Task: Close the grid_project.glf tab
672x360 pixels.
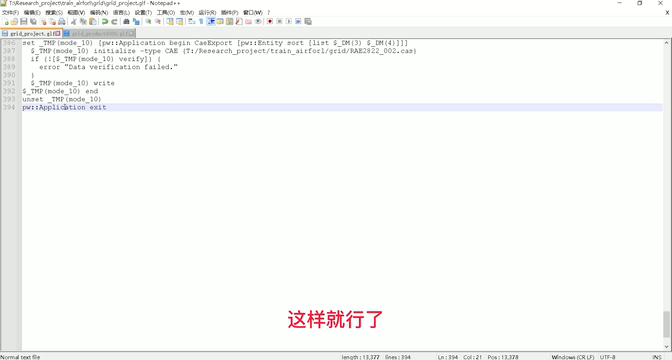Action: (58, 33)
